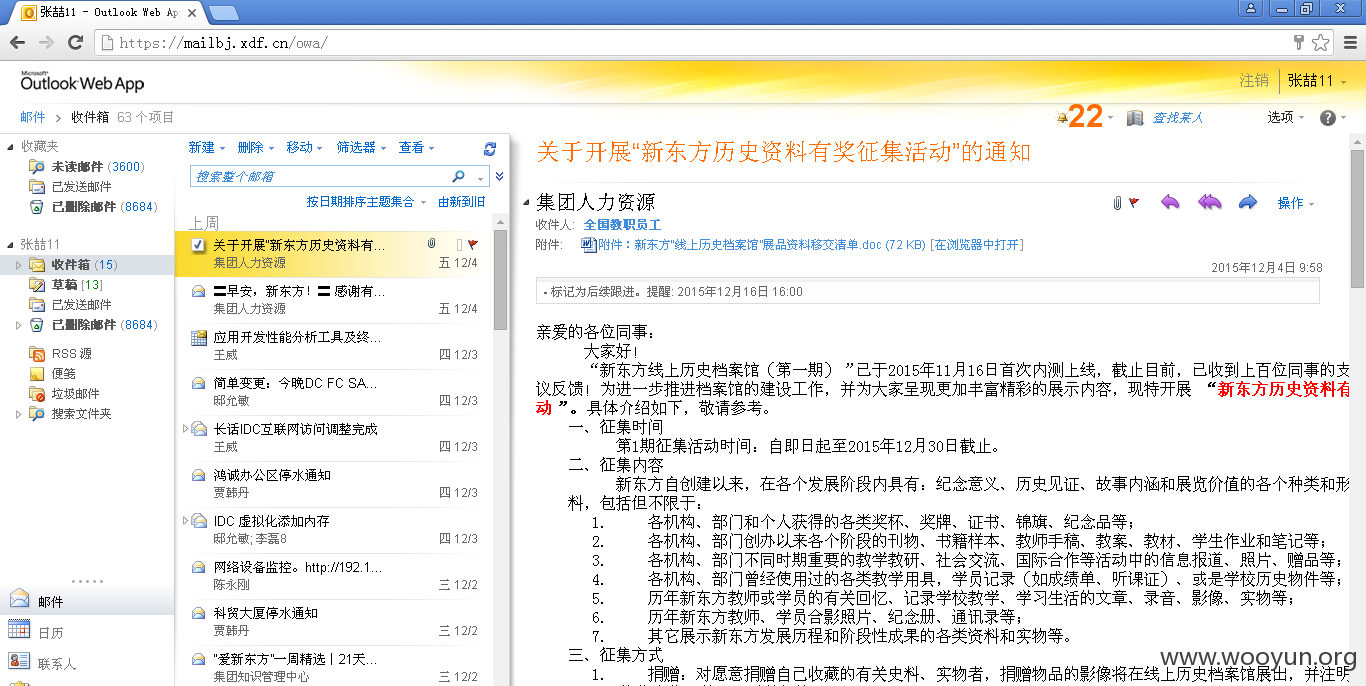Expand 已删除邮件 under 张喆11

(x=19, y=325)
